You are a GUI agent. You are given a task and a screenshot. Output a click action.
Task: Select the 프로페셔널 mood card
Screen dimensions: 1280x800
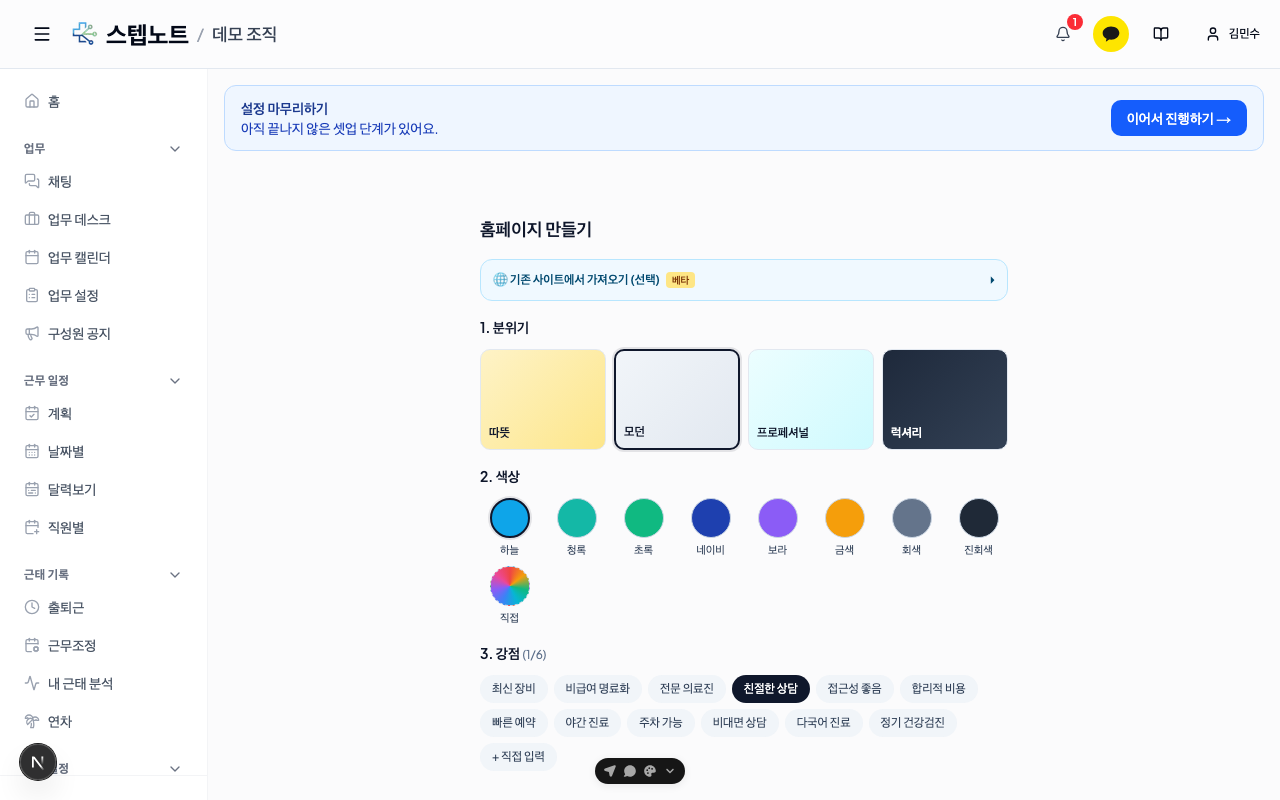811,400
